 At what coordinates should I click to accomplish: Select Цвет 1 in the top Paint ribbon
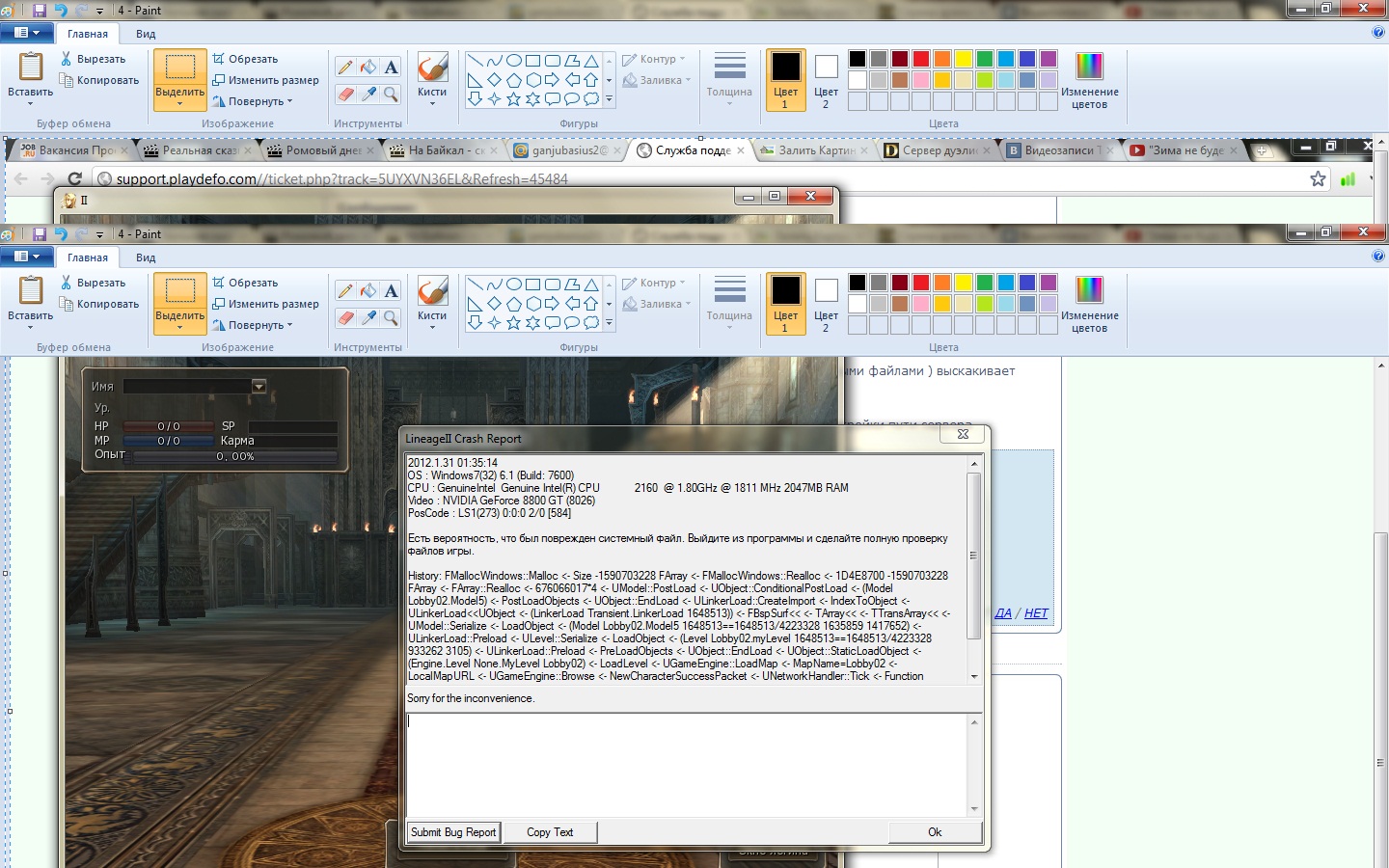(x=785, y=80)
